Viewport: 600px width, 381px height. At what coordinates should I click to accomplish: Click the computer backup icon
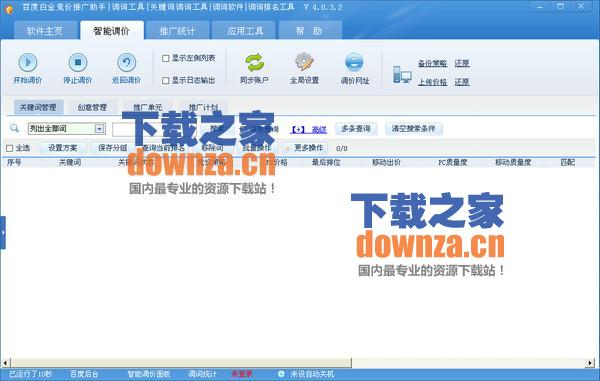click(402, 74)
